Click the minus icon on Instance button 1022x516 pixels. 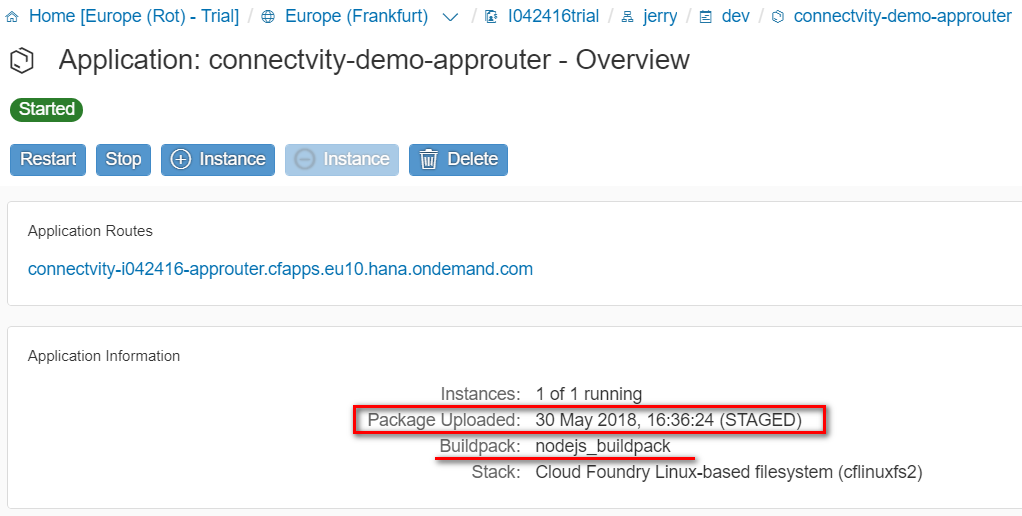pyautogui.click(x=304, y=160)
